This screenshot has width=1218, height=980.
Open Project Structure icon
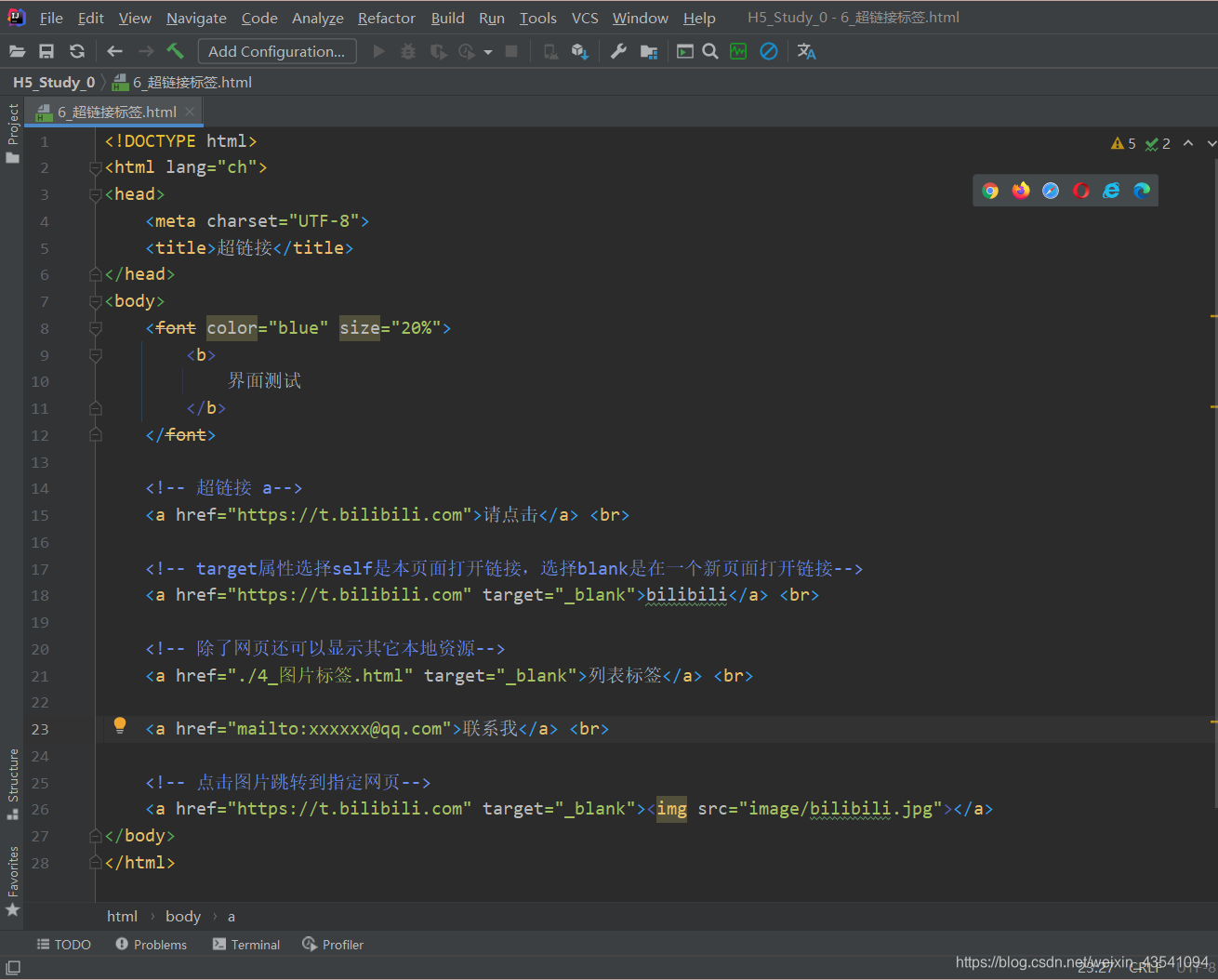click(x=649, y=51)
